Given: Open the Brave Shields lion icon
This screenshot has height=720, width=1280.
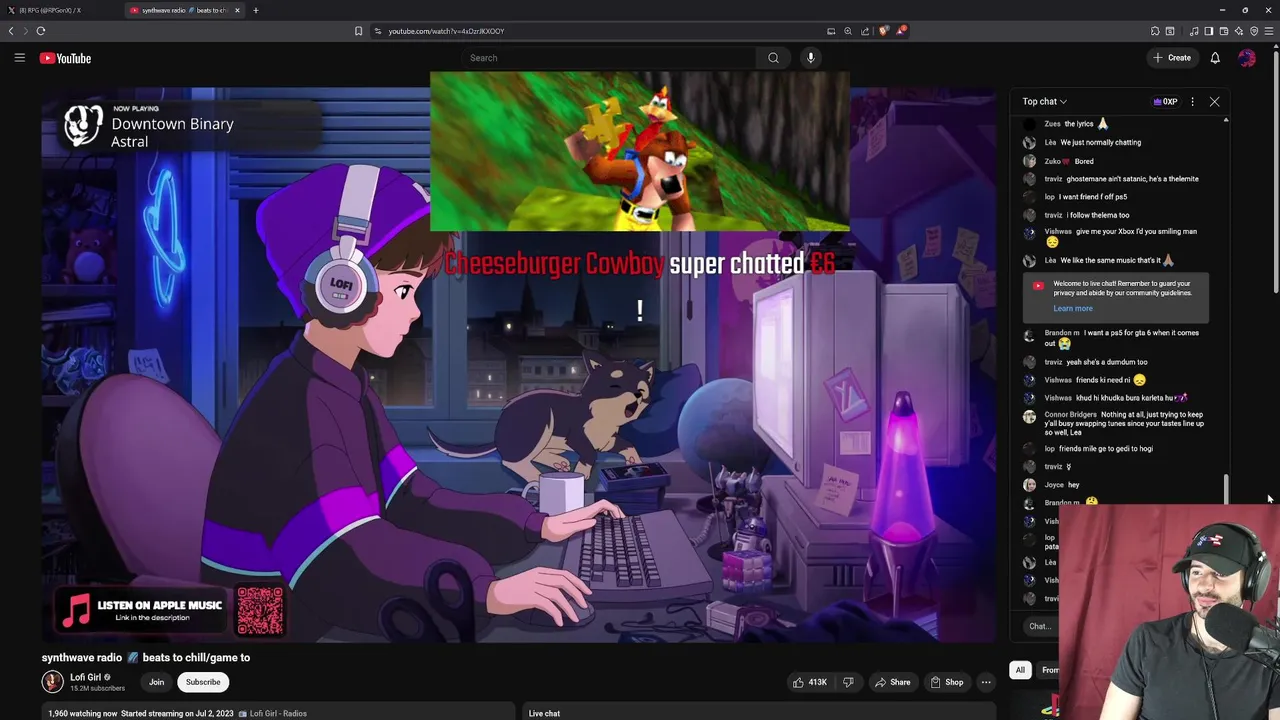Looking at the screenshot, I should 883,31.
